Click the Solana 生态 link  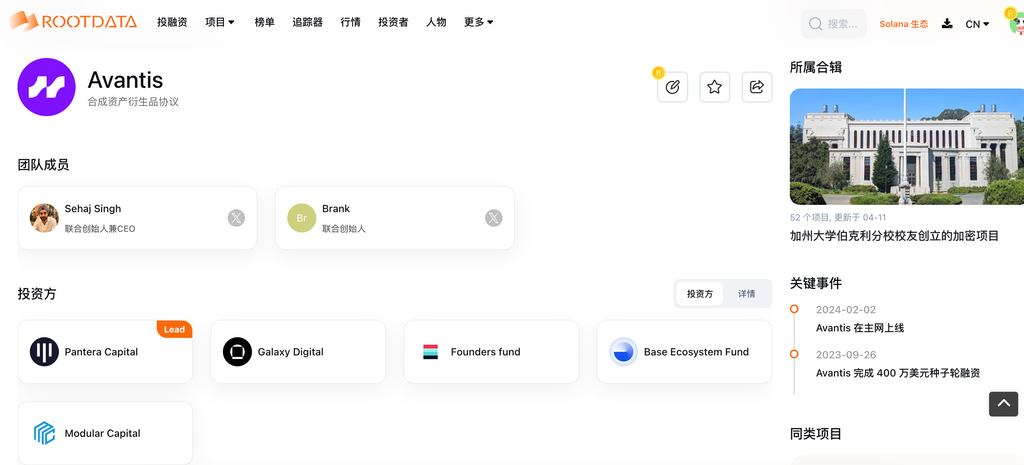pyautogui.click(x=903, y=24)
